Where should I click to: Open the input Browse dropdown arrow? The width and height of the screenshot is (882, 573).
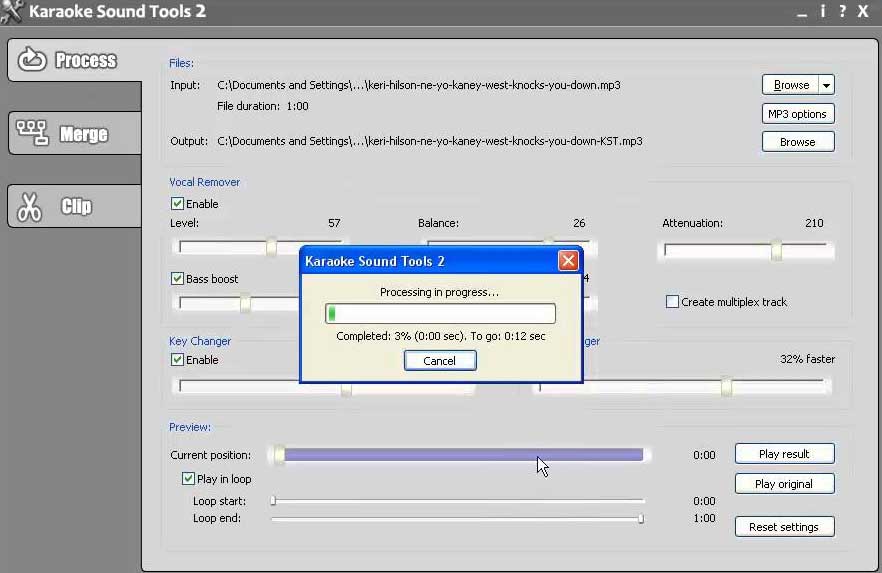click(826, 85)
